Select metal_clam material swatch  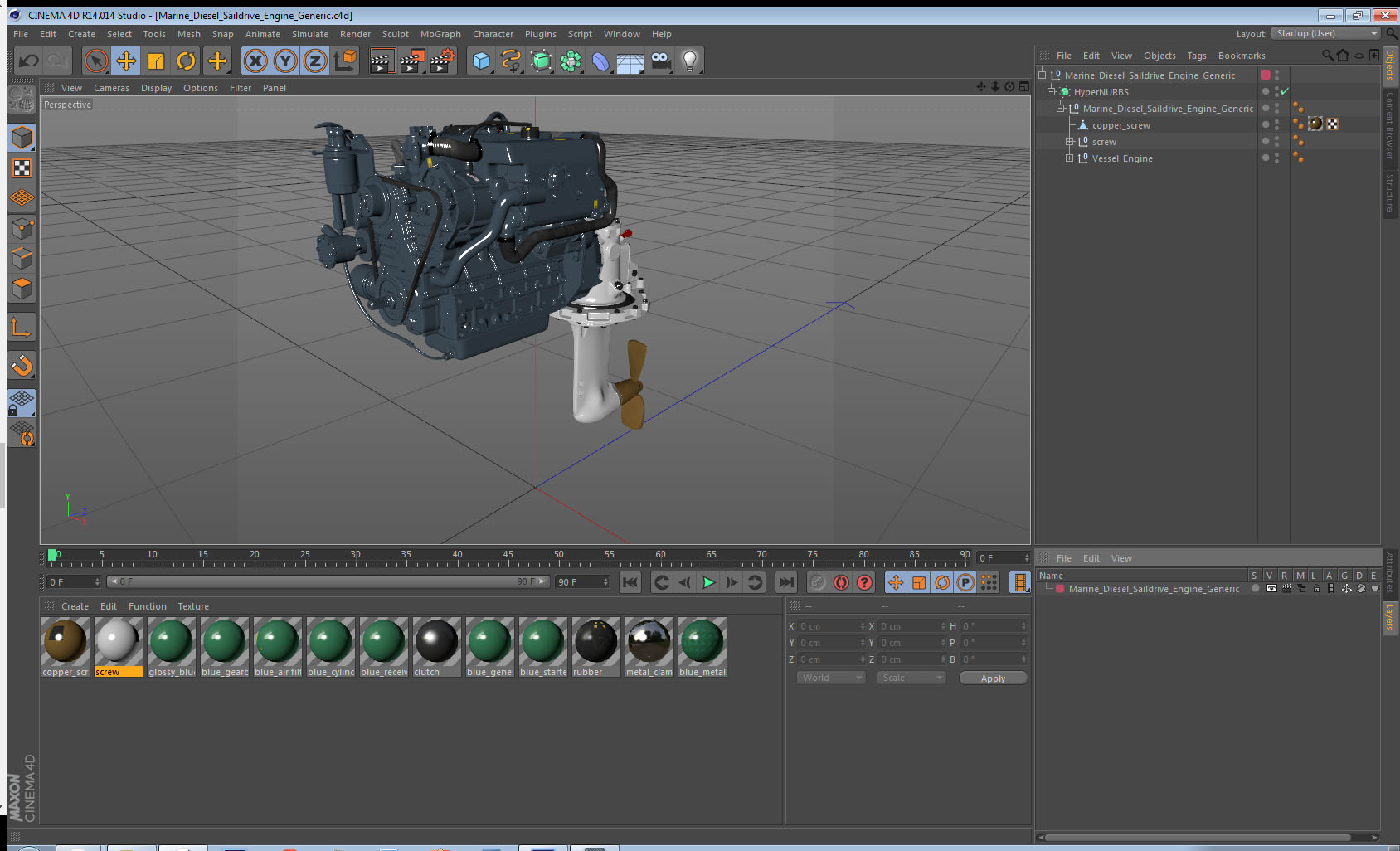(649, 647)
